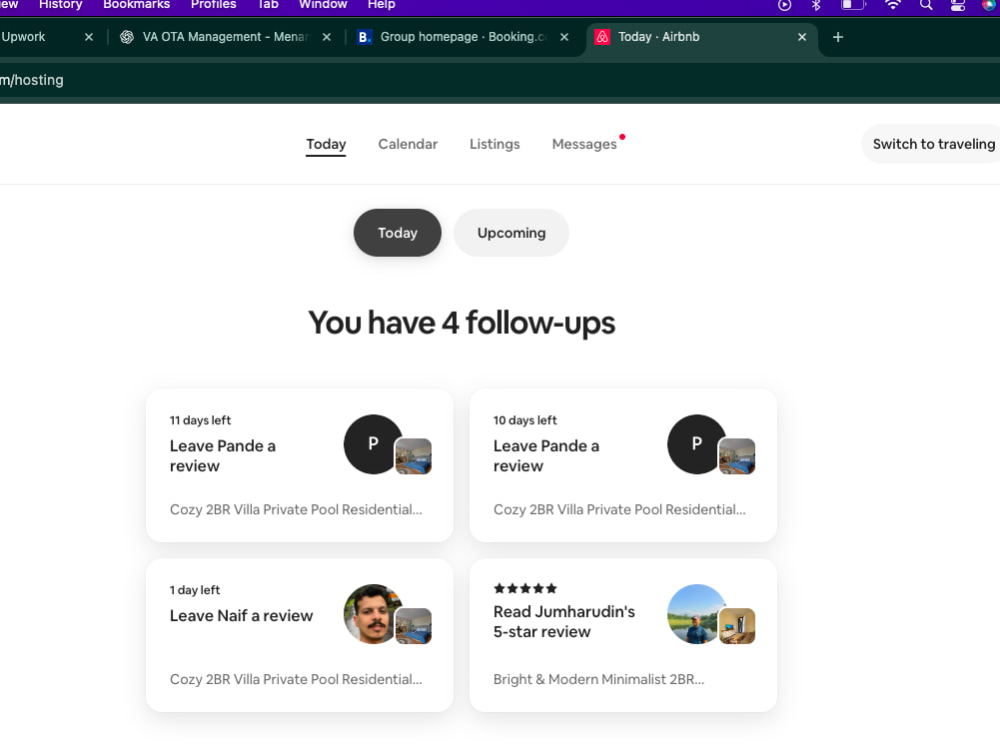Click Jumharudin's profile photo

click(695, 614)
